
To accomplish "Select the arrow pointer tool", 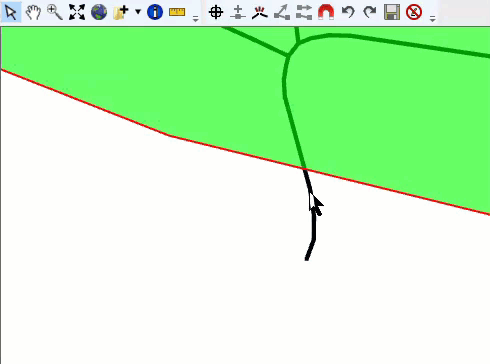I will [11, 13].
